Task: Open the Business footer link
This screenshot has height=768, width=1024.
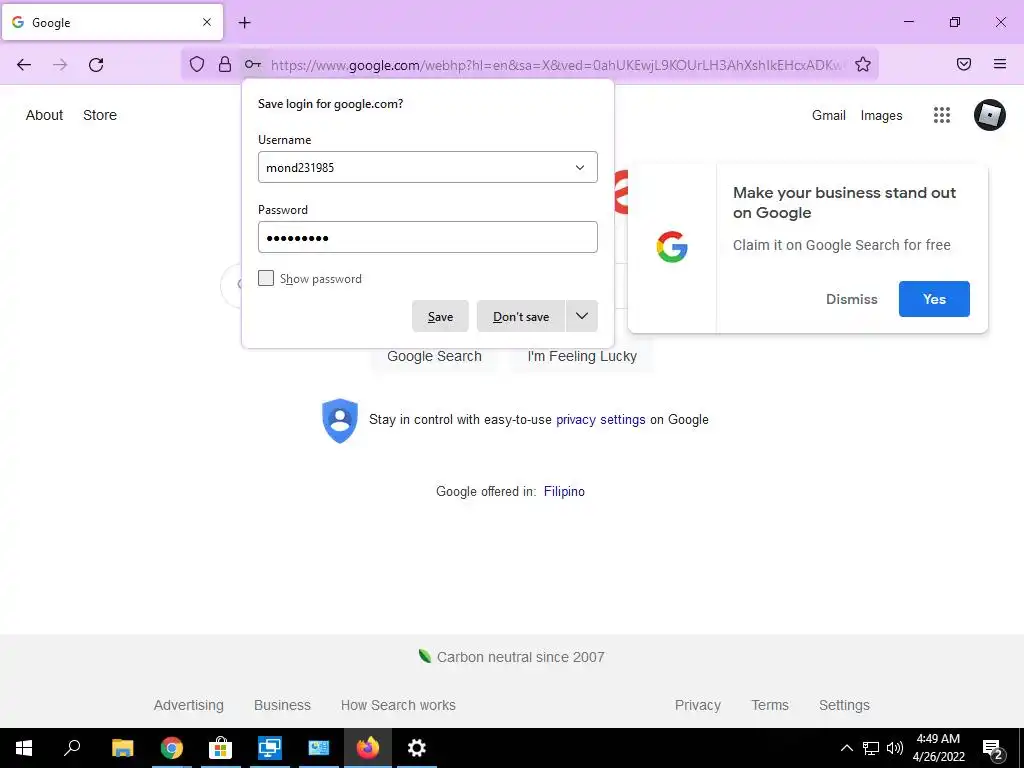Action: coord(282,705)
